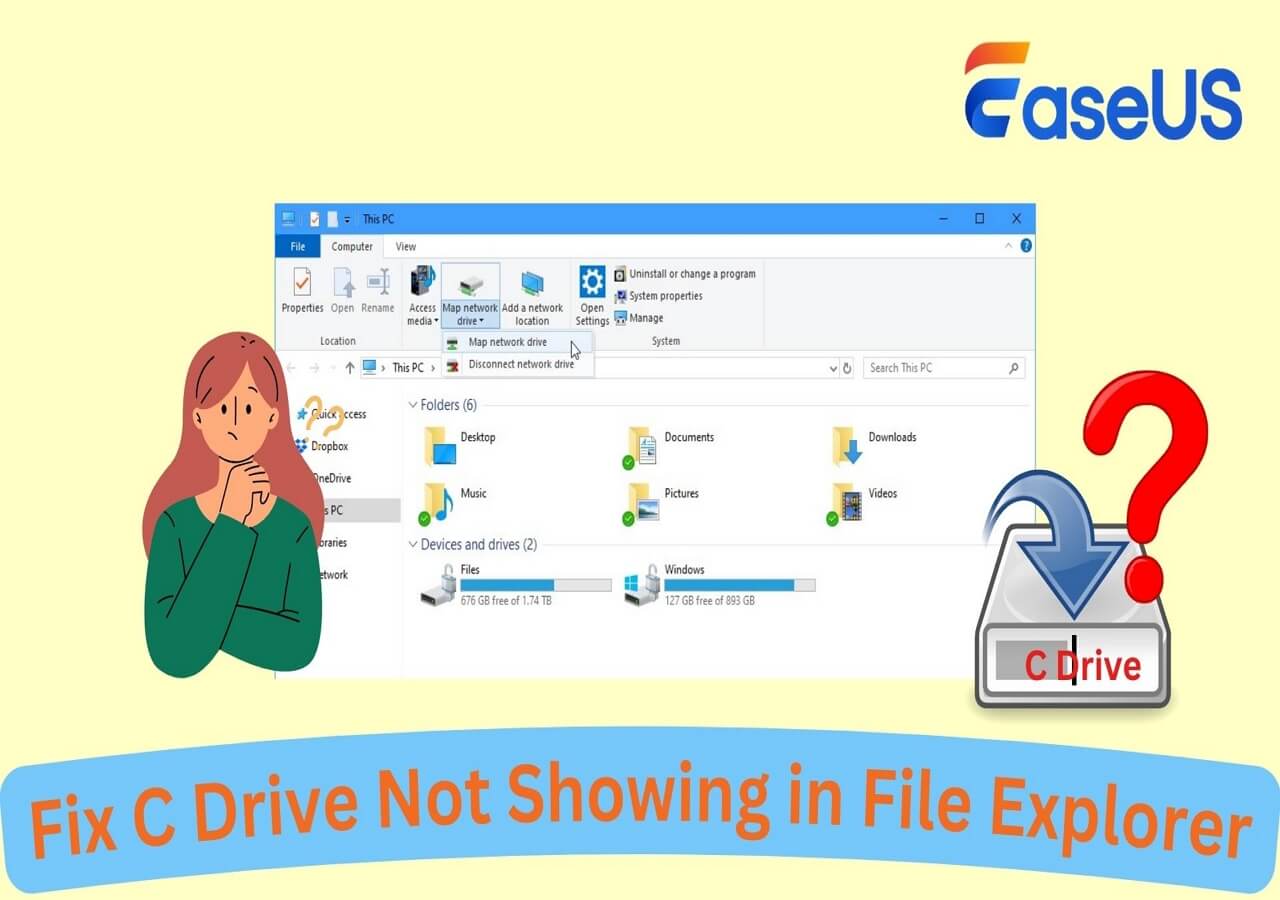The image size is (1280, 900).
Task: Select Dropbox in navigation pane
Action: pos(321,446)
